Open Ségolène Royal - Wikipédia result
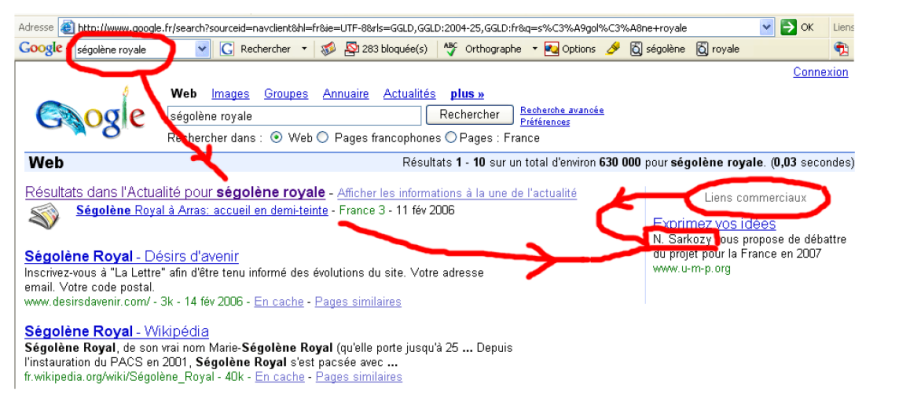 click(117, 331)
